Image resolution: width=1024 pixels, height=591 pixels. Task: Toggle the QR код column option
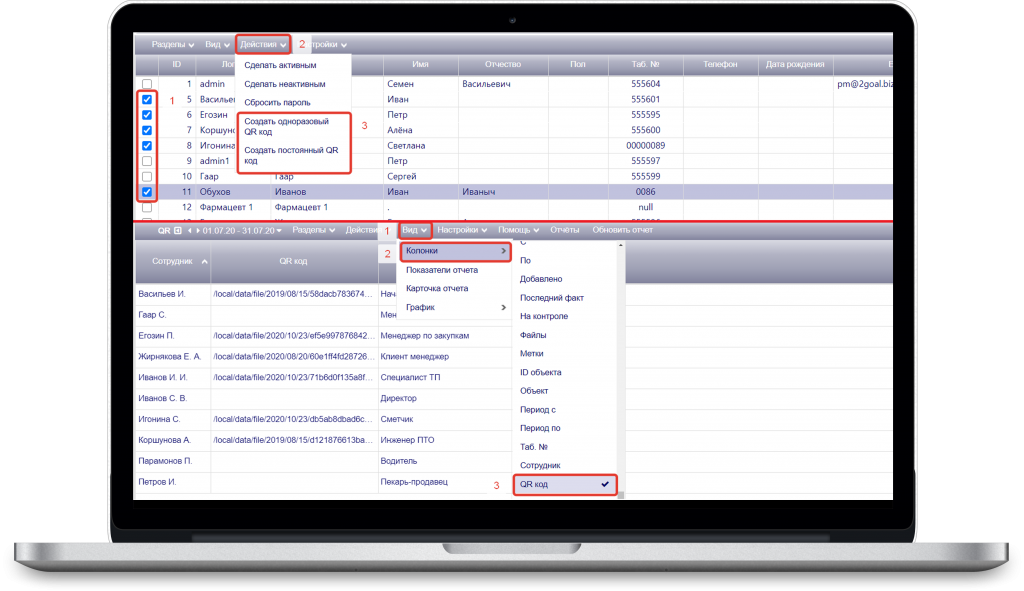[565, 485]
